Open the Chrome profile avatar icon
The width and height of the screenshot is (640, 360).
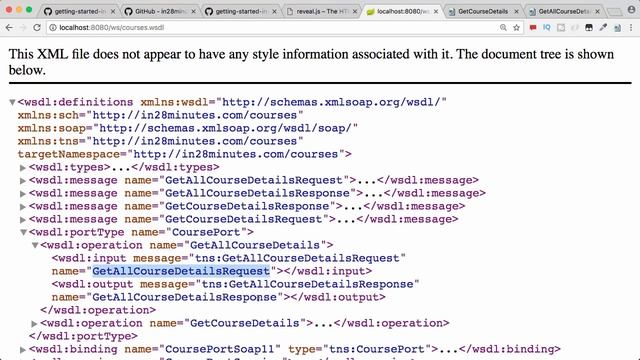[x=631, y=9]
